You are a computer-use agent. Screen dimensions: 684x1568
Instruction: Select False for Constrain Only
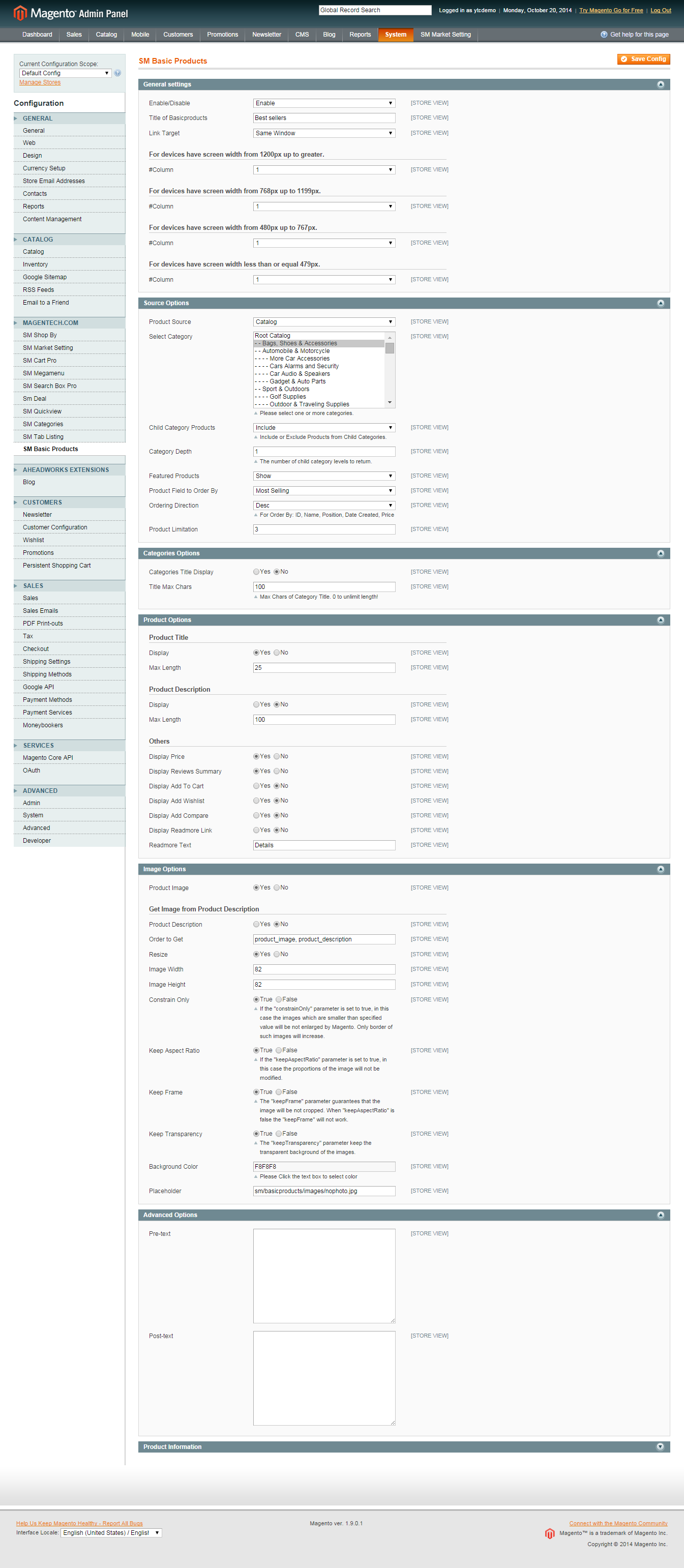coord(279,999)
